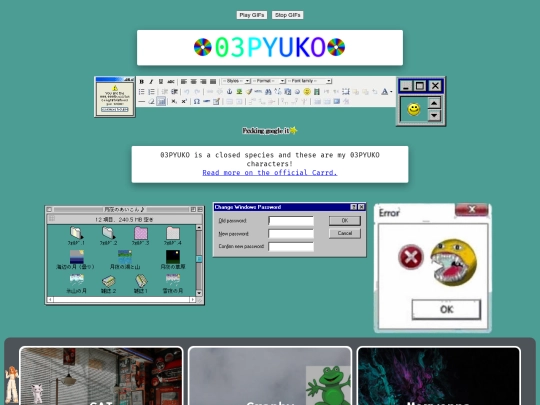
Task: Open the Format dropdown
Action: [268, 81]
